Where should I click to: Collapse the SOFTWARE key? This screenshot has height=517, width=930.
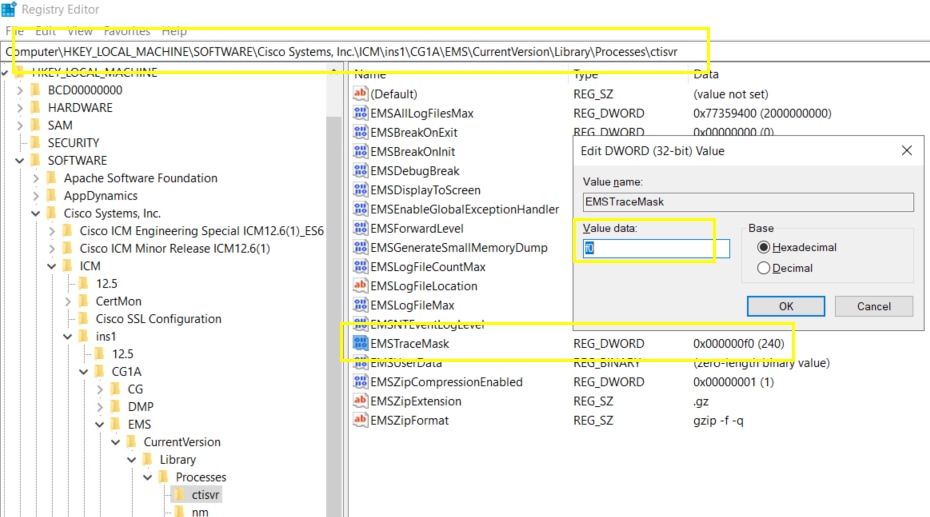pyautogui.click(x=20, y=161)
